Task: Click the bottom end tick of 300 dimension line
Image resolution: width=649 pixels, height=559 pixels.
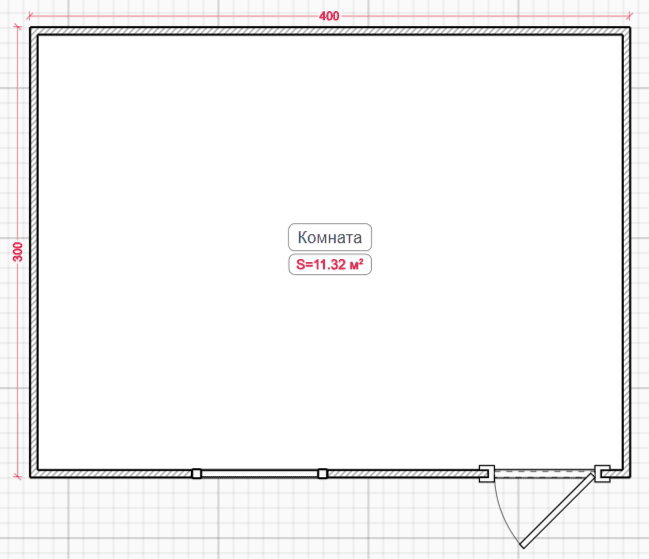Action: coord(17,477)
